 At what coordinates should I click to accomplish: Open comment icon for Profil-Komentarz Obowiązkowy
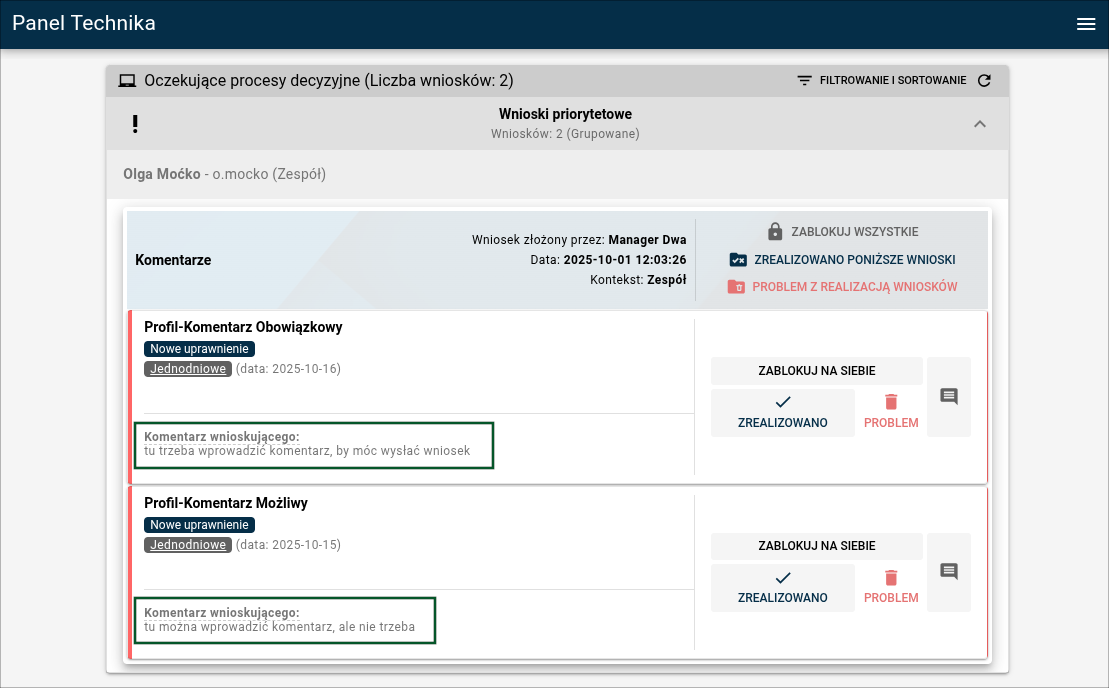click(x=949, y=397)
